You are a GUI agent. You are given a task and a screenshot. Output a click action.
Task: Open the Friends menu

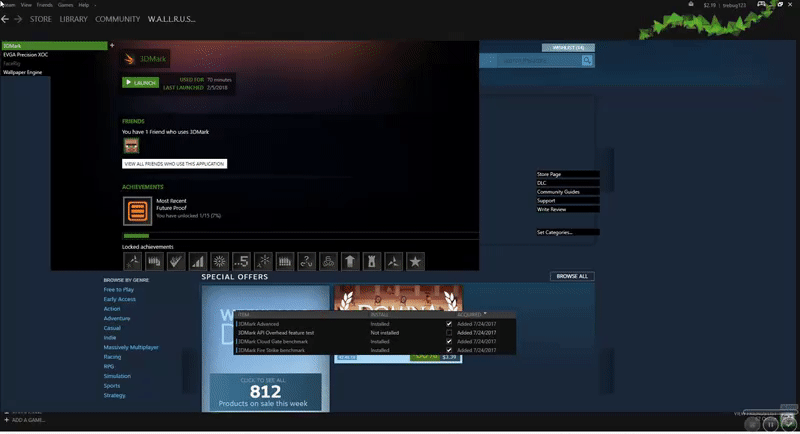[x=44, y=5]
